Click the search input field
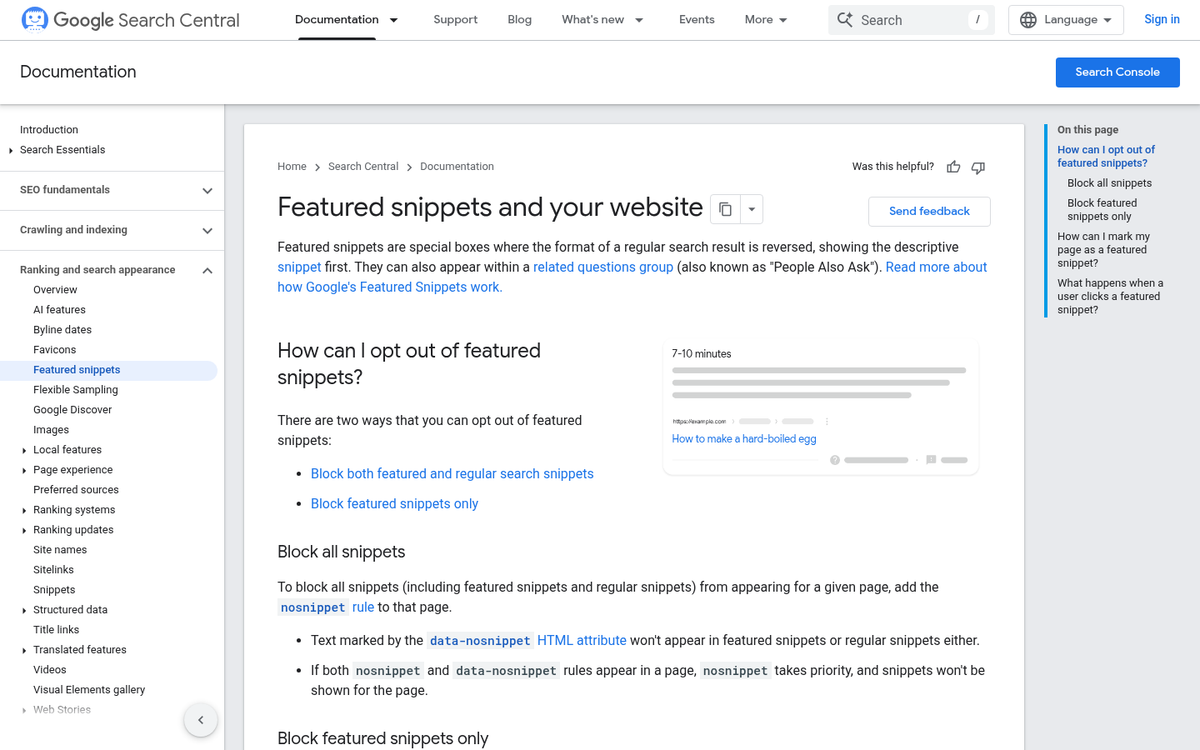This screenshot has width=1200, height=750. coord(900,19)
